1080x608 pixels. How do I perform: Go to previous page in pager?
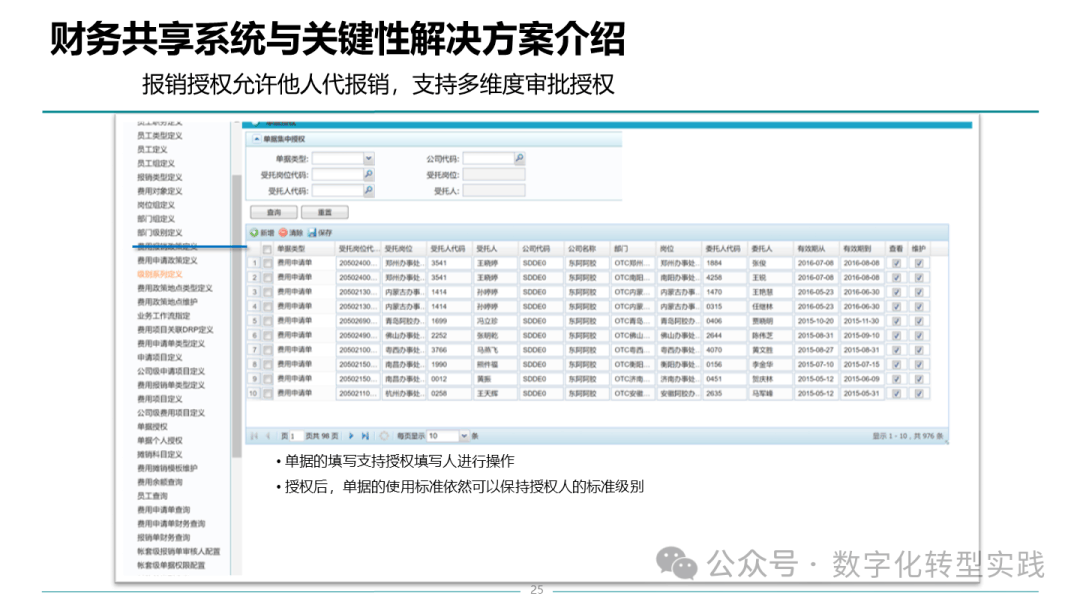[x=268, y=436]
